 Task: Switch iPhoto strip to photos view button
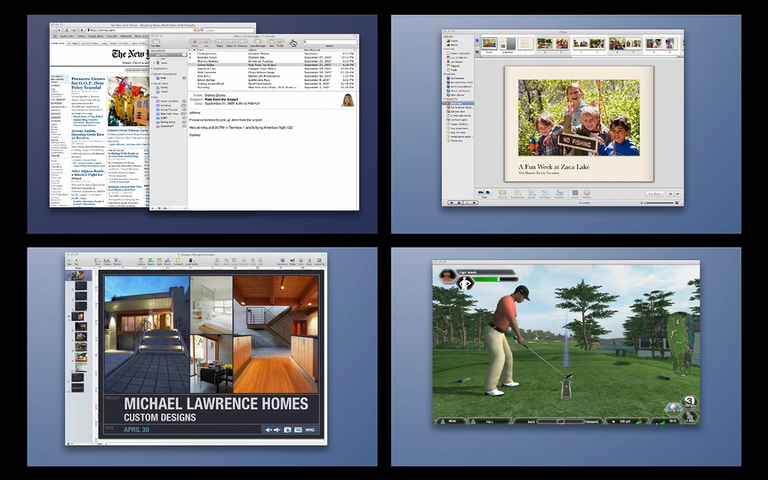(477, 52)
